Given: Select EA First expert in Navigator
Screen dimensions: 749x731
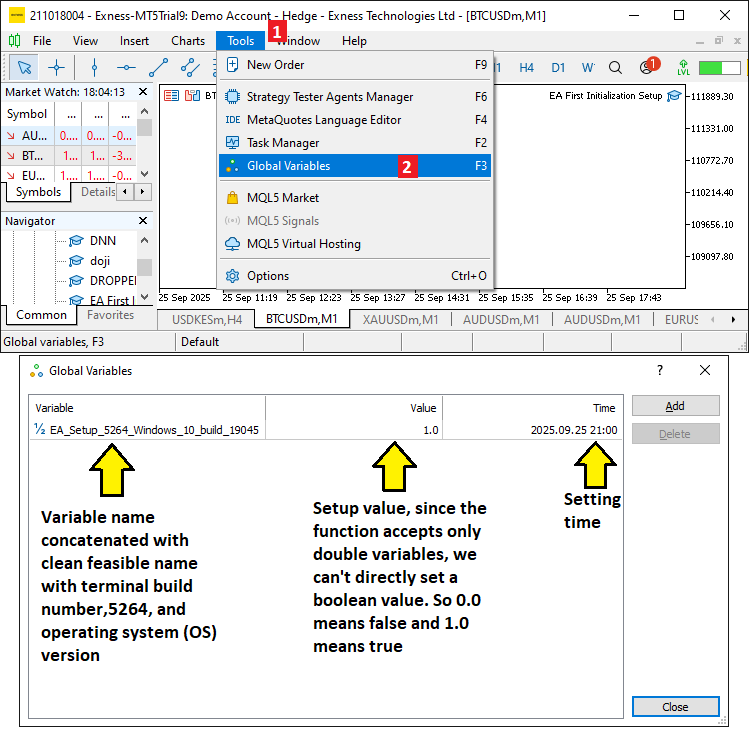Looking at the screenshot, I should pyautogui.click(x=102, y=300).
